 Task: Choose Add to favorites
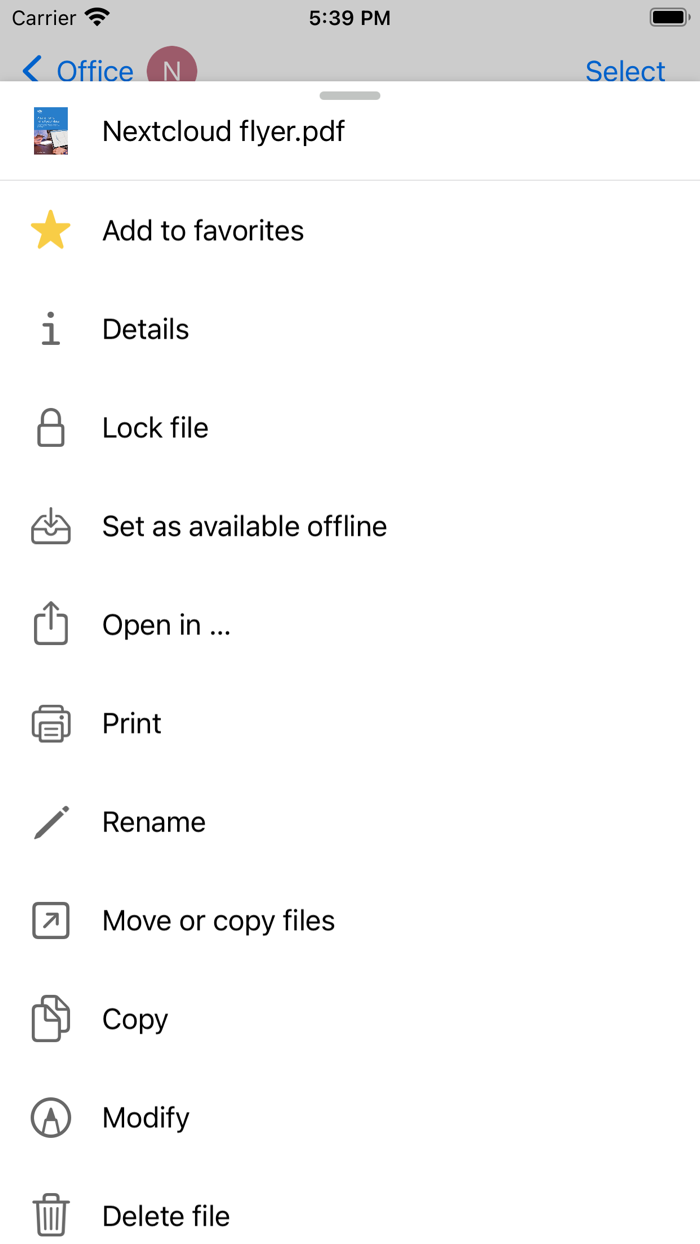[x=203, y=230]
